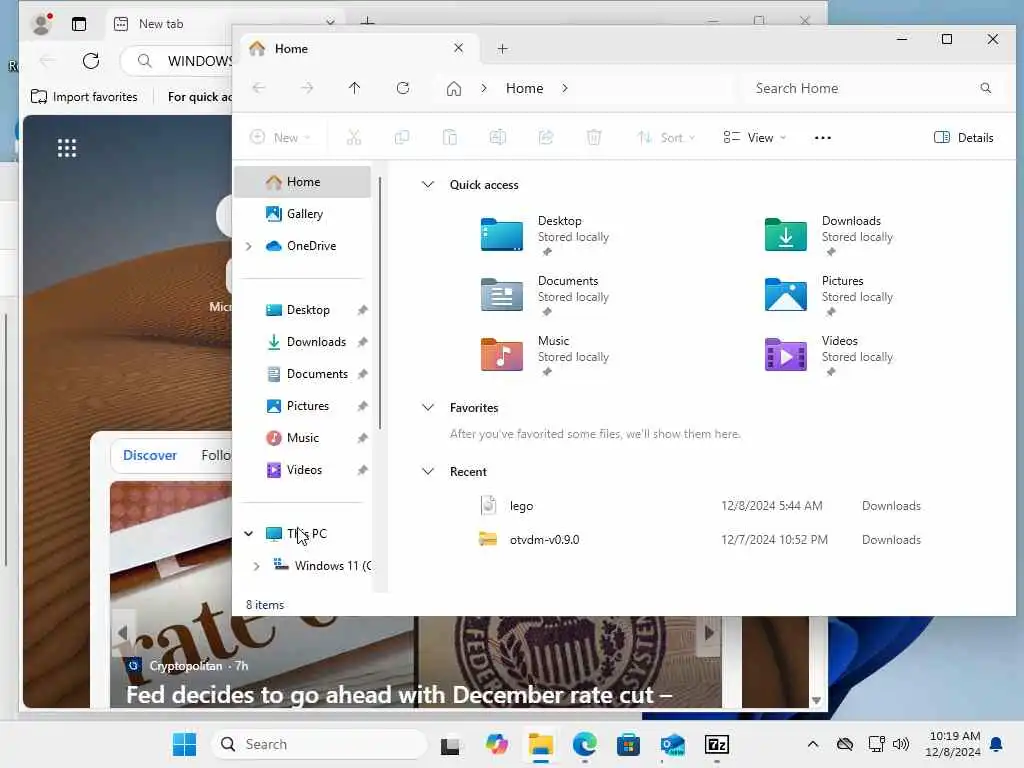Go to previous news story arrow
The width and height of the screenshot is (1024, 768).
coord(122,632)
